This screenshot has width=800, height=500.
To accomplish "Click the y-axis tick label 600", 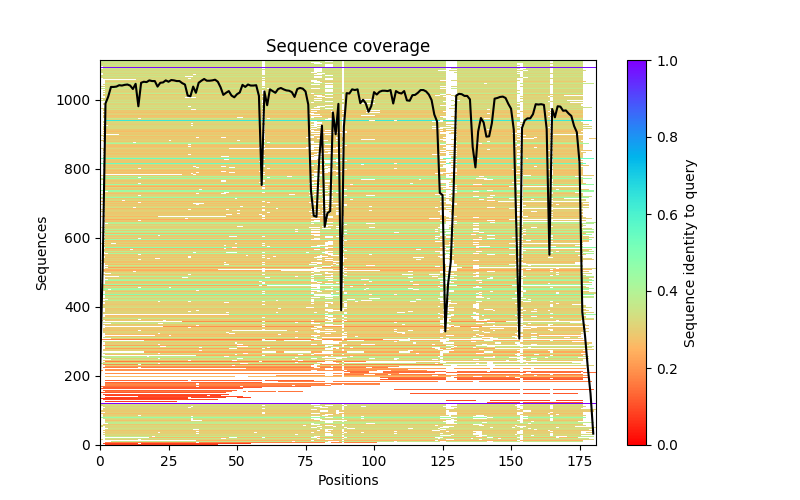I will click(x=80, y=238).
